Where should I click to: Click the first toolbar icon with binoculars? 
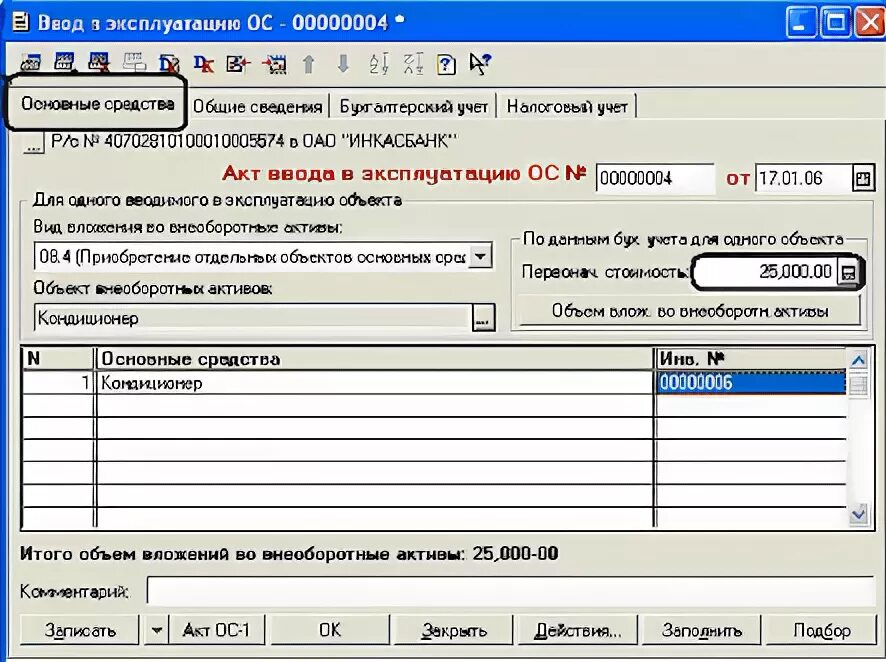pos(31,63)
